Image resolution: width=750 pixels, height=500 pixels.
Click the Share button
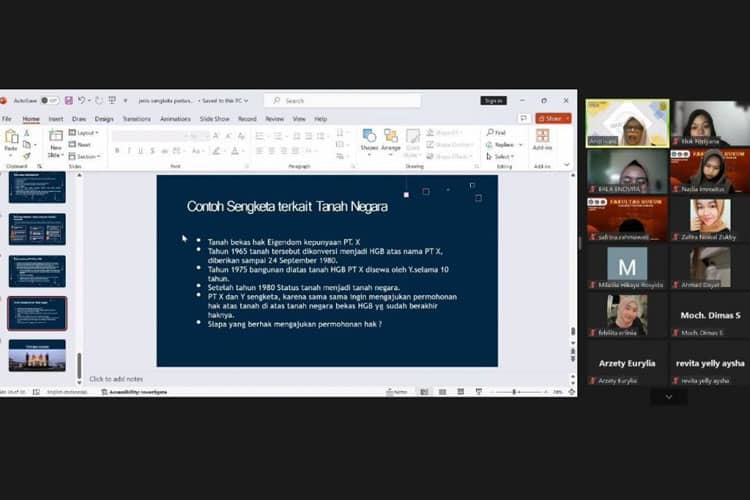[553, 118]
